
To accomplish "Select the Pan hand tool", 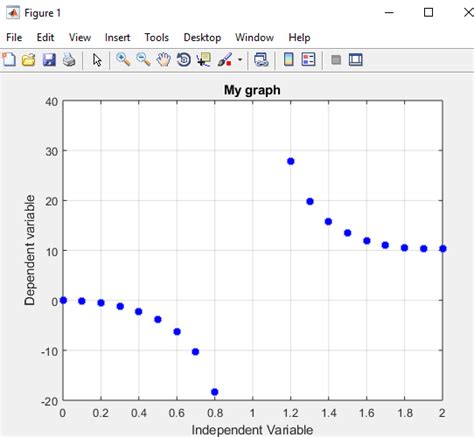I will [164, 60].
